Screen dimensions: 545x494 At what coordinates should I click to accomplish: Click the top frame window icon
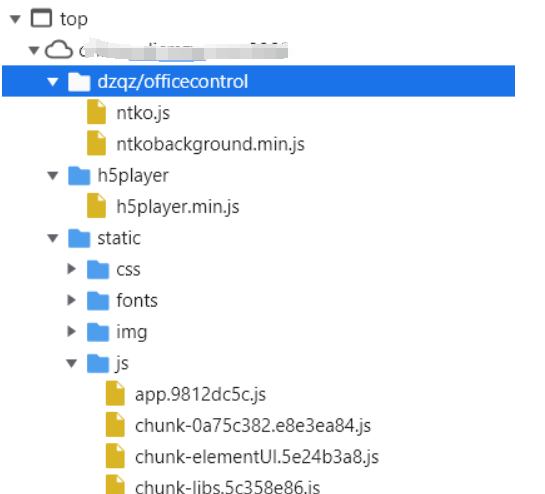pyautogui.click(x=41, y=18)
